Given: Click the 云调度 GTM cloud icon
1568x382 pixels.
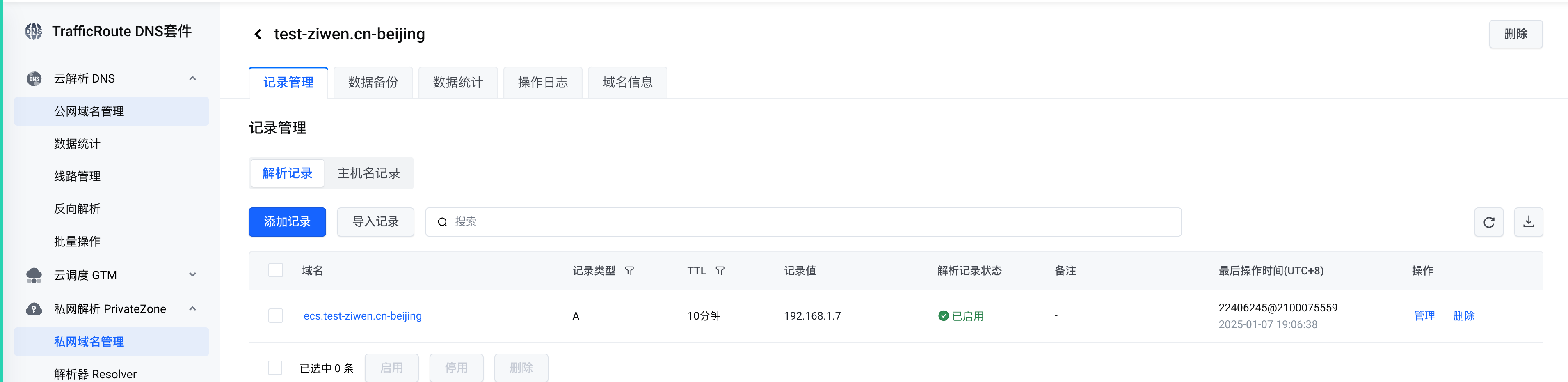Looking at the screenshot, I should pos(34,275).
